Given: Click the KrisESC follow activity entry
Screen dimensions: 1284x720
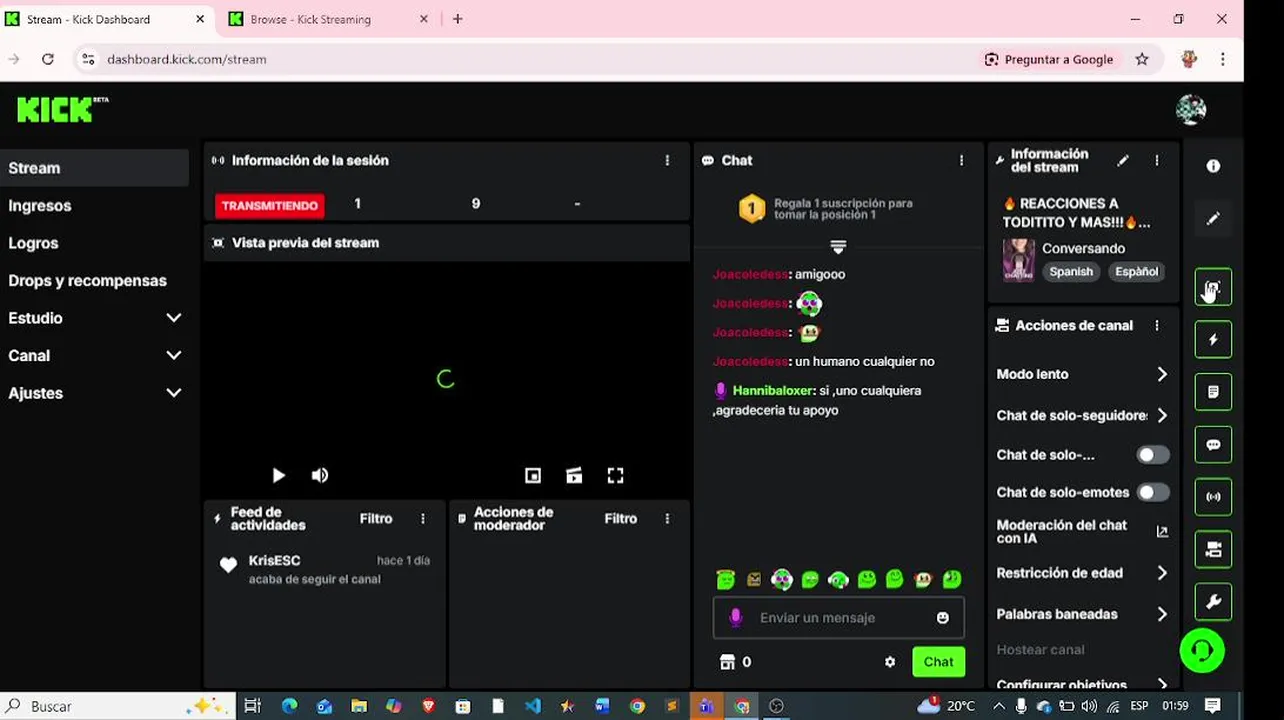Looking at the screenshot, I should click(x=325, y=569).
